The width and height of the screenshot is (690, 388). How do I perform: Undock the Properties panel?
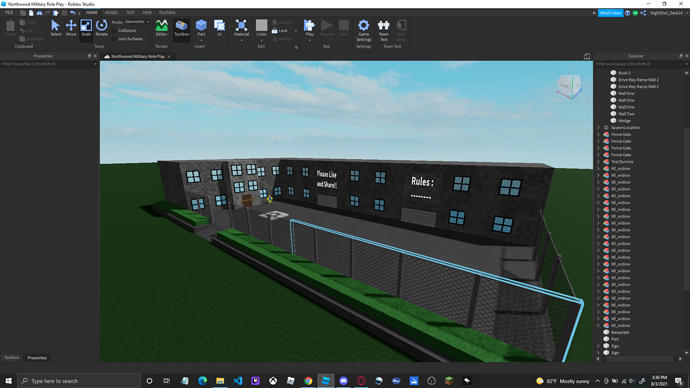pyautogui.click(x=89, y=56)
